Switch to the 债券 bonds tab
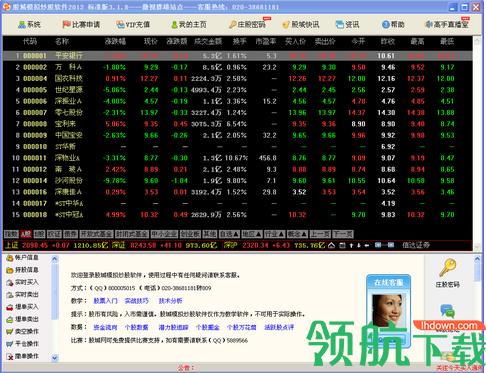This screenshot has height=373, width=486. pos(70,234)
